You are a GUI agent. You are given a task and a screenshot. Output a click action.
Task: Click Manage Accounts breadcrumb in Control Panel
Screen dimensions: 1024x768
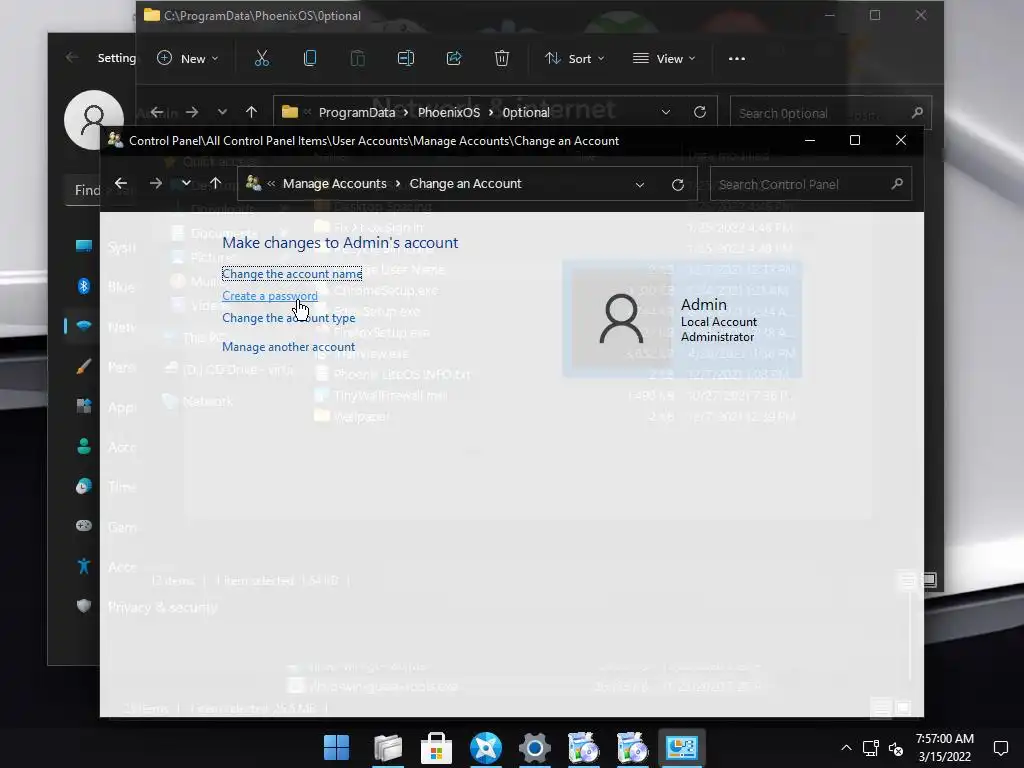tap(334, 184)
